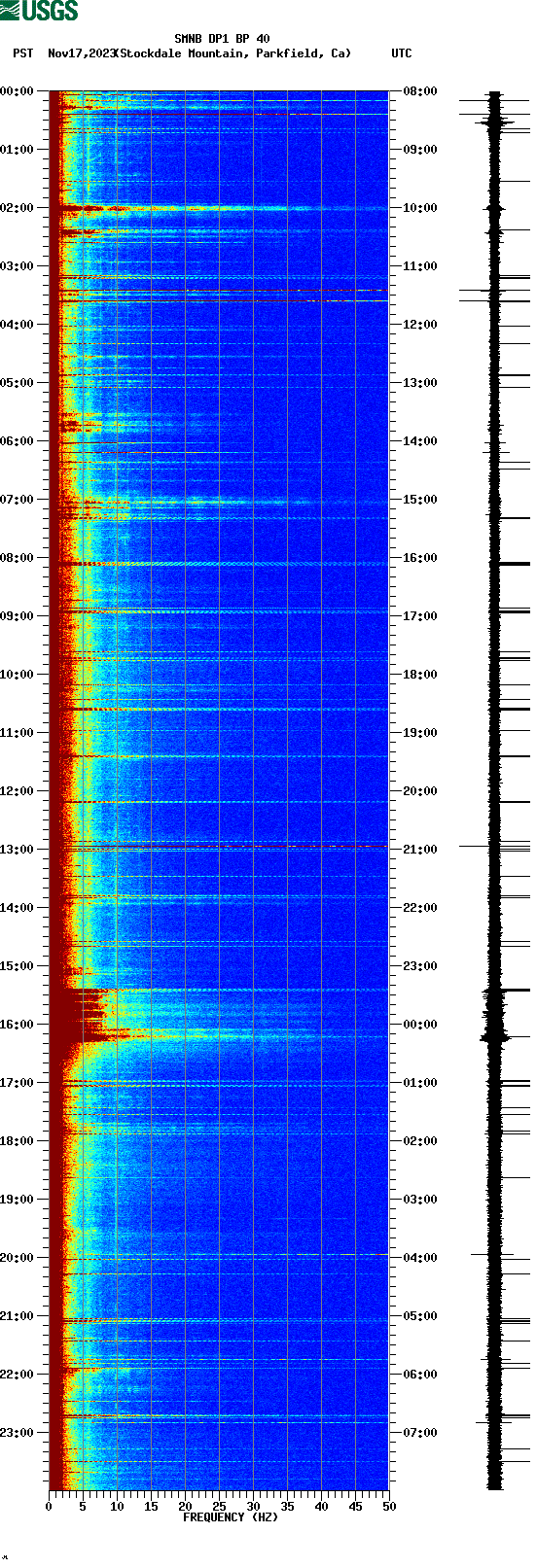Screen dimensions: 537x1568
Task: Click the 25 Hz frequency tick label
Action: pyautogui.click(x=219, y=1507)
